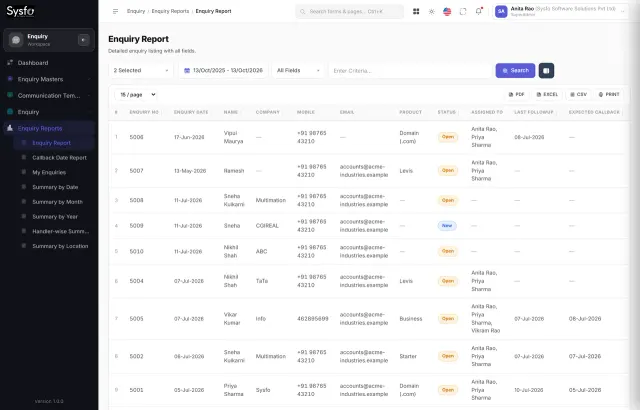The width and height of the screenshot is (640, 410).
Task: Click the dark column toggle button beside Search
Action: [x=546, y=71]
